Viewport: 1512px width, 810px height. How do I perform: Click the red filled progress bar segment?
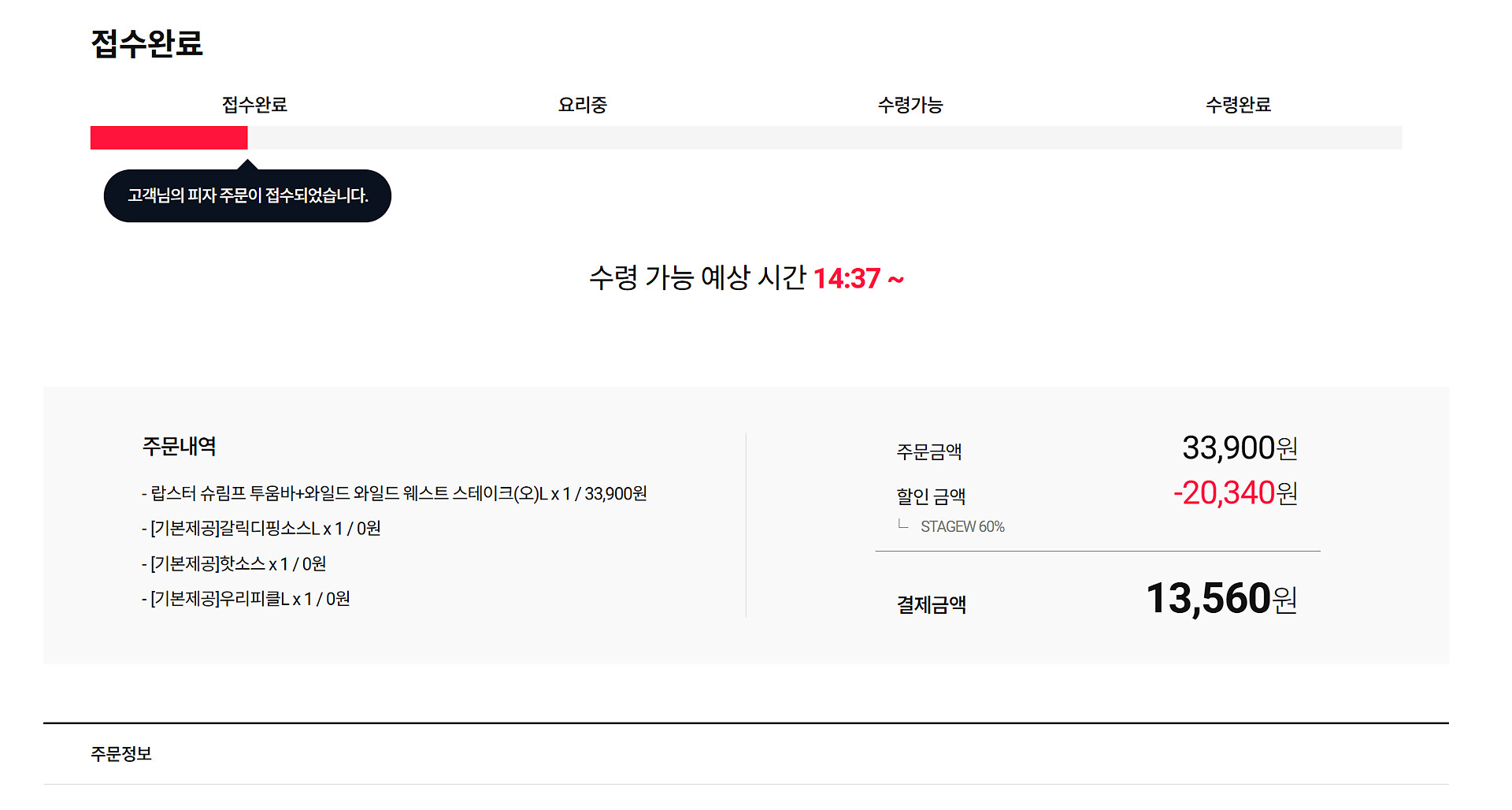tap(169, 138)
